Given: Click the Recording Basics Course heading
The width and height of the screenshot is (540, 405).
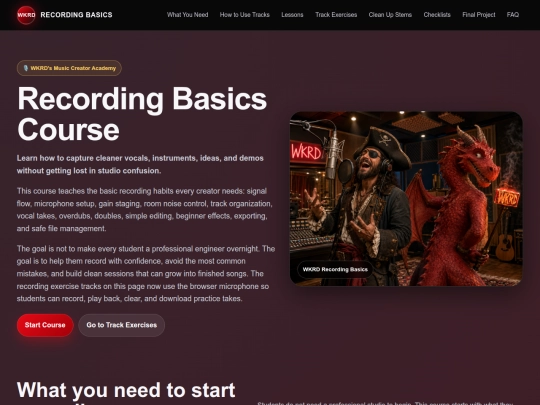Looking at the screenshot, I should (x=142, y=114).
